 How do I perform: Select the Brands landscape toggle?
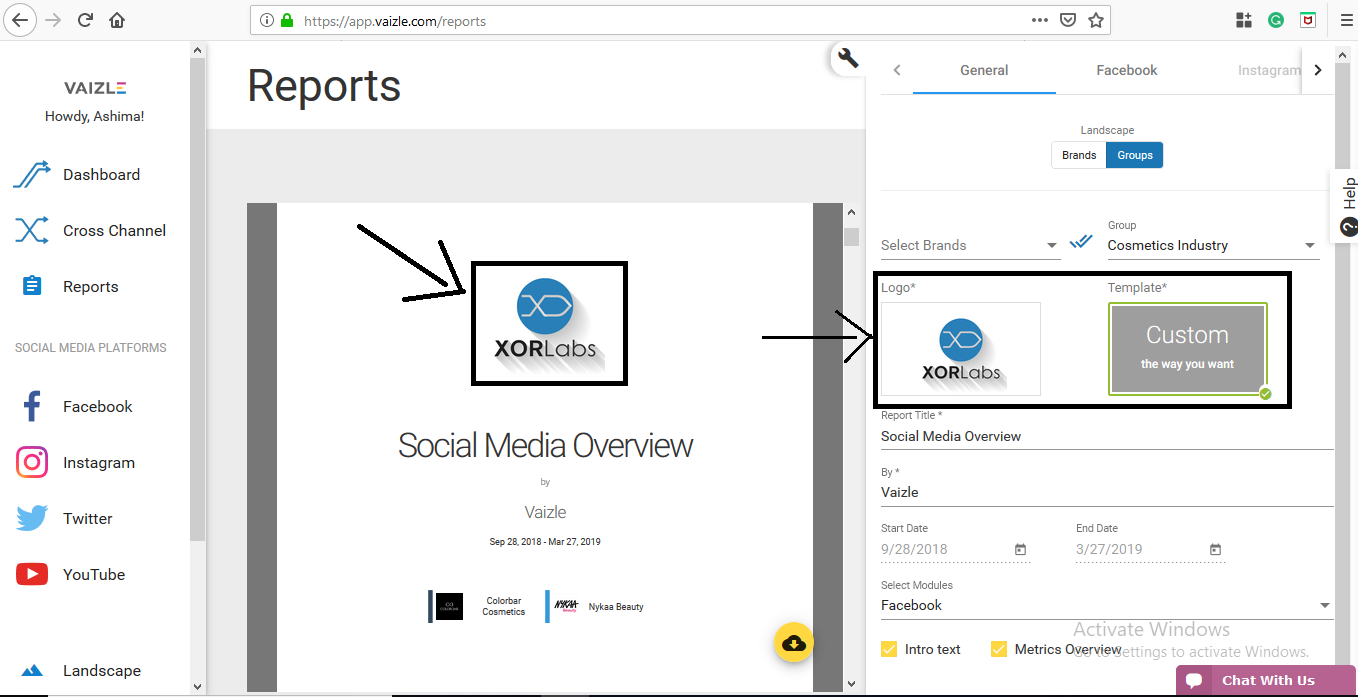tap(1079, 155)
